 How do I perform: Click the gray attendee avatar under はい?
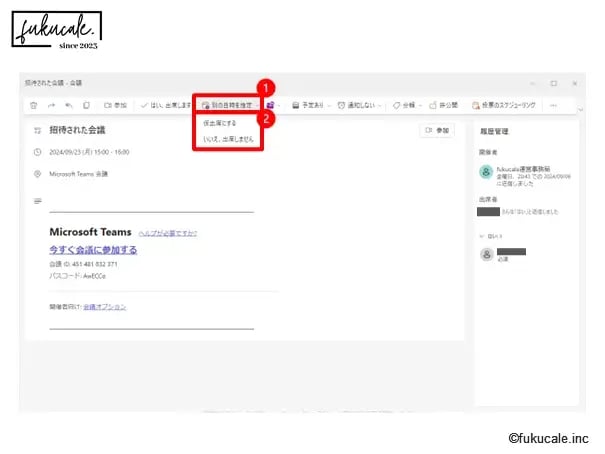(487, 254)
